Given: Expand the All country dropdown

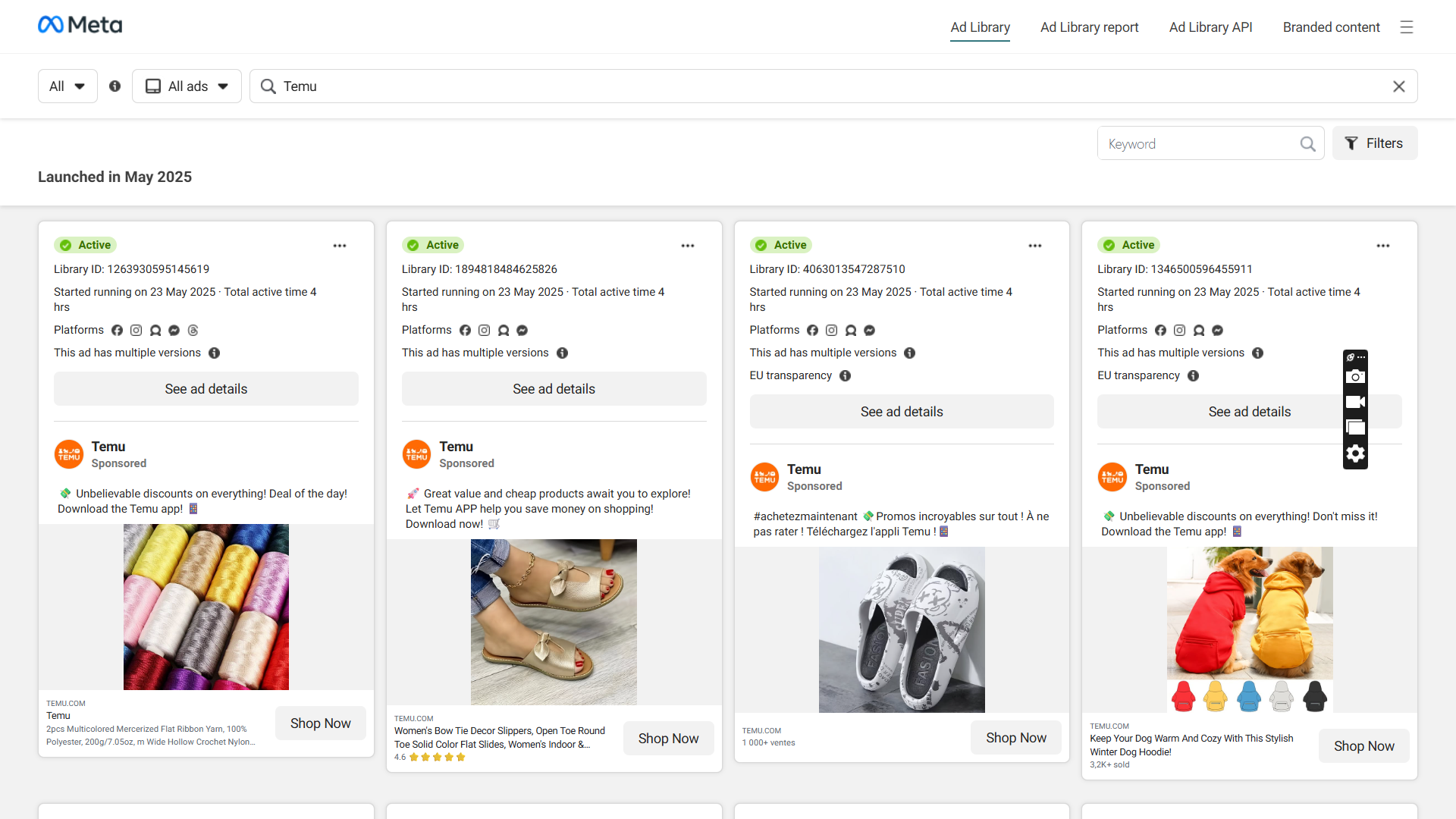Looking at the screenshot, I should pyautogui.click(x=67, y=86).
